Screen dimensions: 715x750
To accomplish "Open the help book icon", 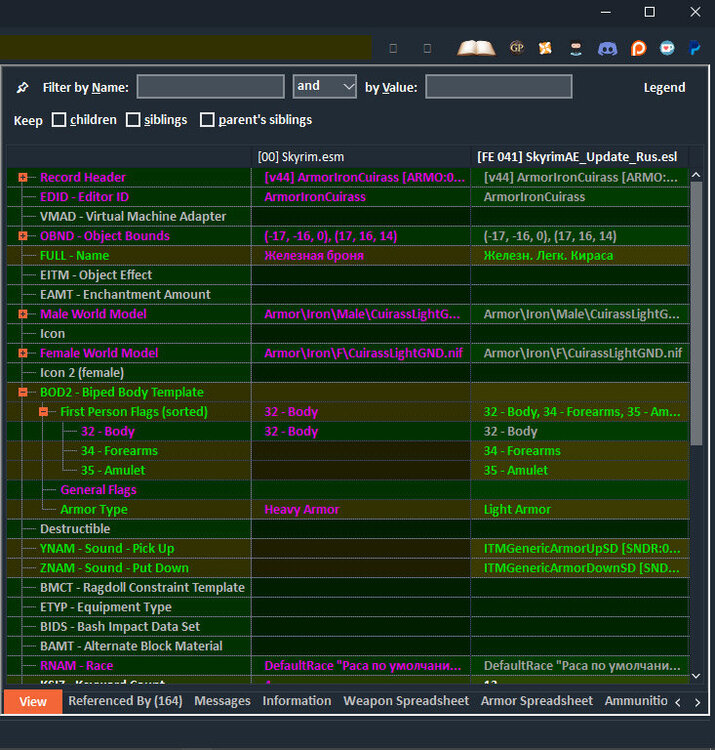I will tap(476, 48).
